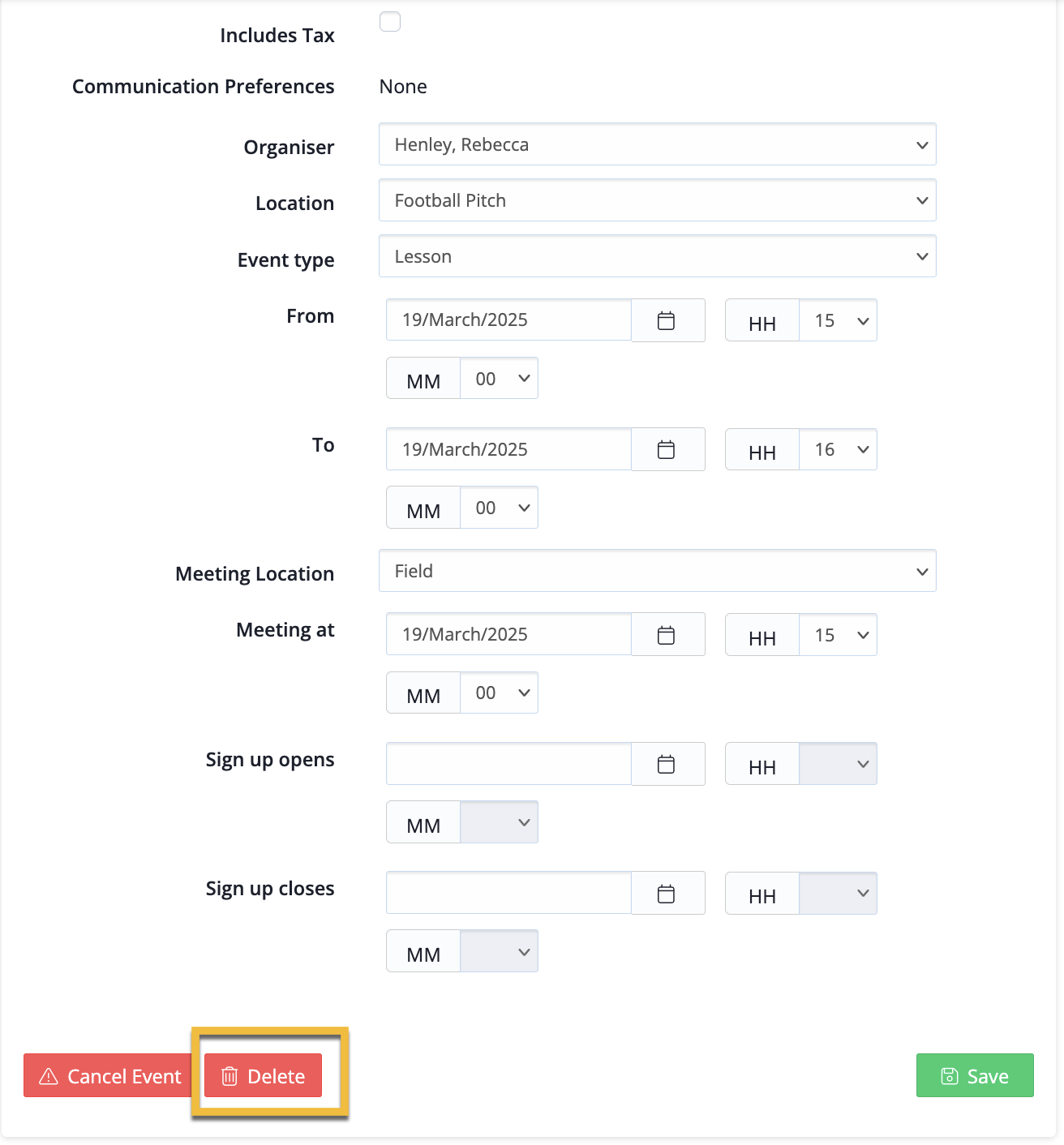Click the Sign up opens date field
This screenshot has height=1145, width=1064.
coord(508,764)
